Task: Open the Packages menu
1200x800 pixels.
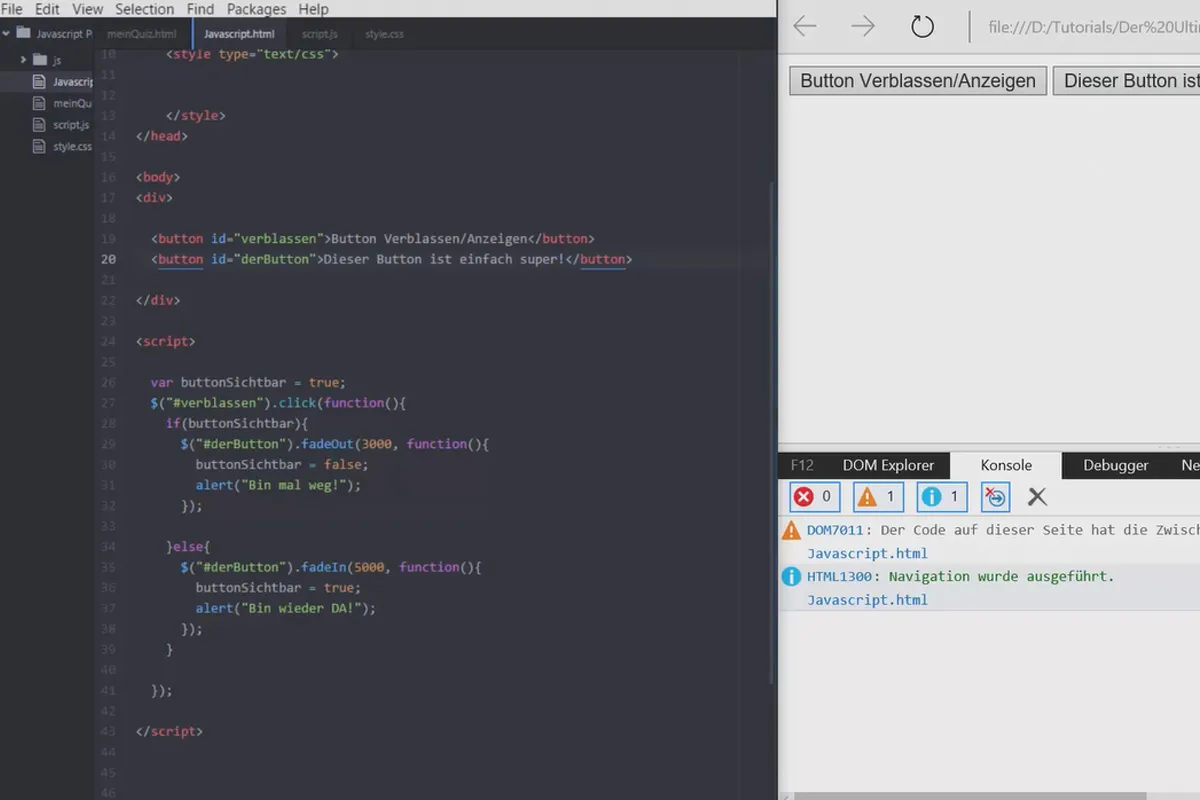Action: point(256,9)
